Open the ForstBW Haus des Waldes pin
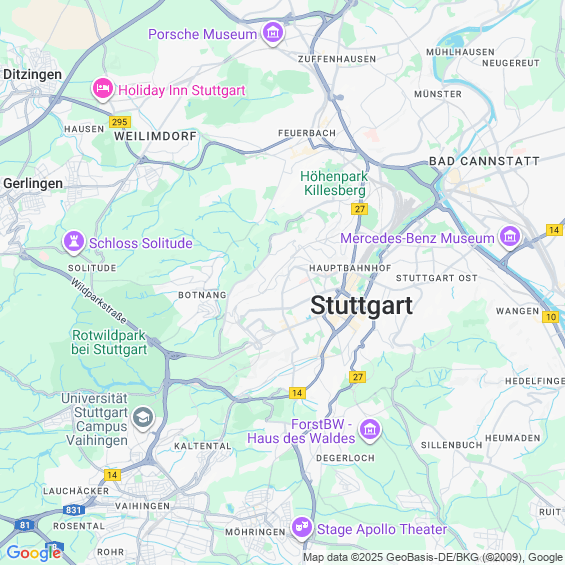The height and width of the screenshot is (565, 565). (369, 430)
